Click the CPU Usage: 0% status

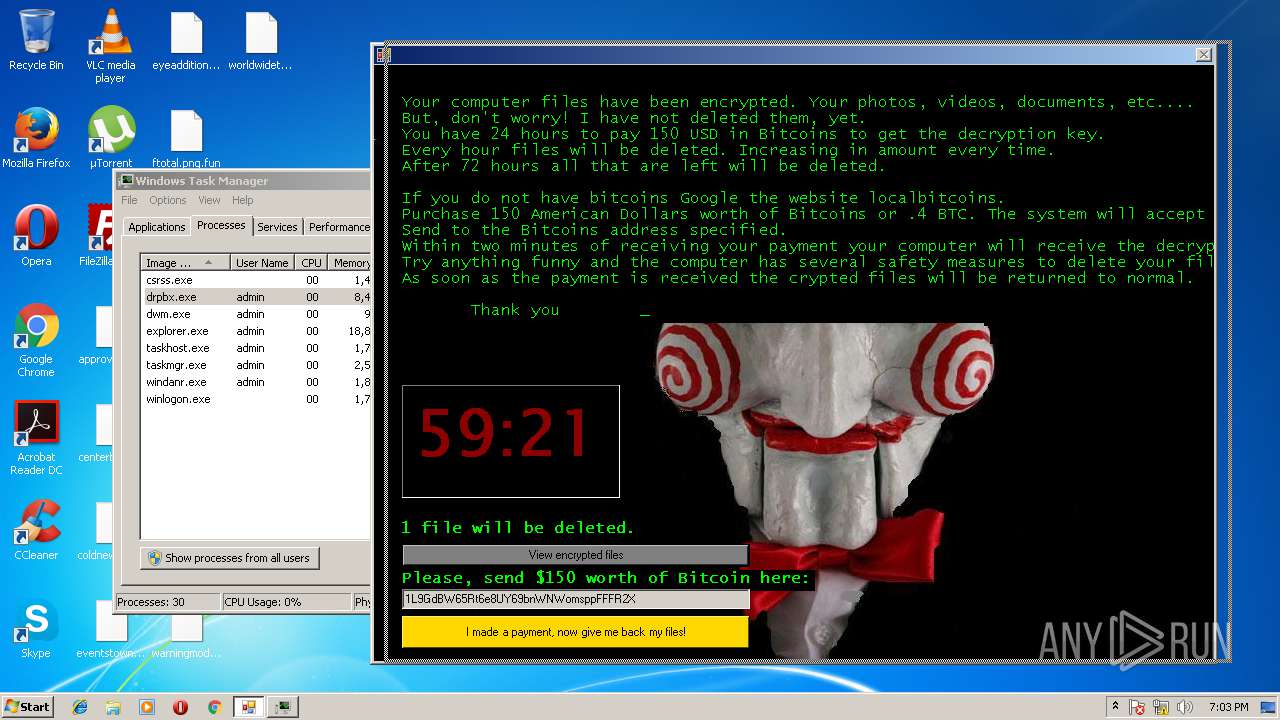(286, 602)
